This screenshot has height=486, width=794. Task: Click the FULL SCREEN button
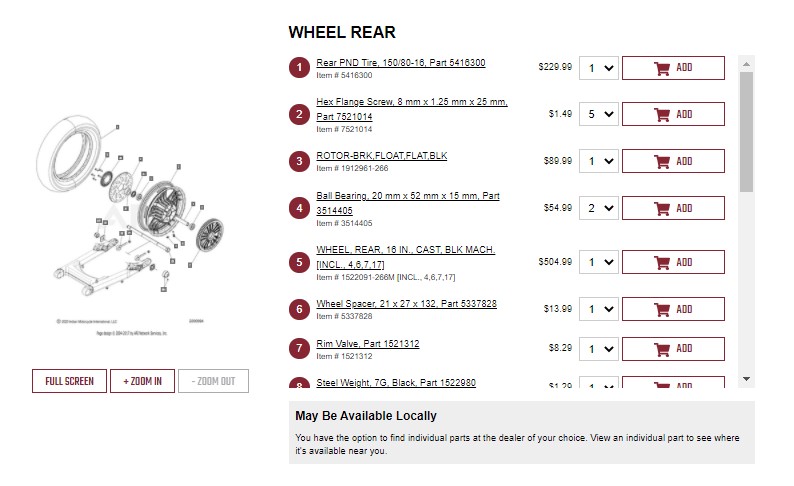pos(69,381)
